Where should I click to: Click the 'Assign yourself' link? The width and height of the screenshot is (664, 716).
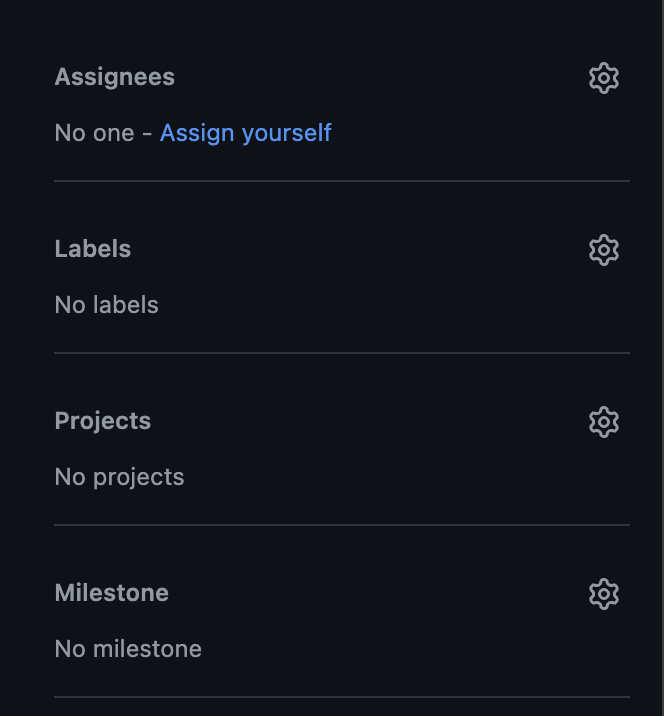tap(245, 133)
